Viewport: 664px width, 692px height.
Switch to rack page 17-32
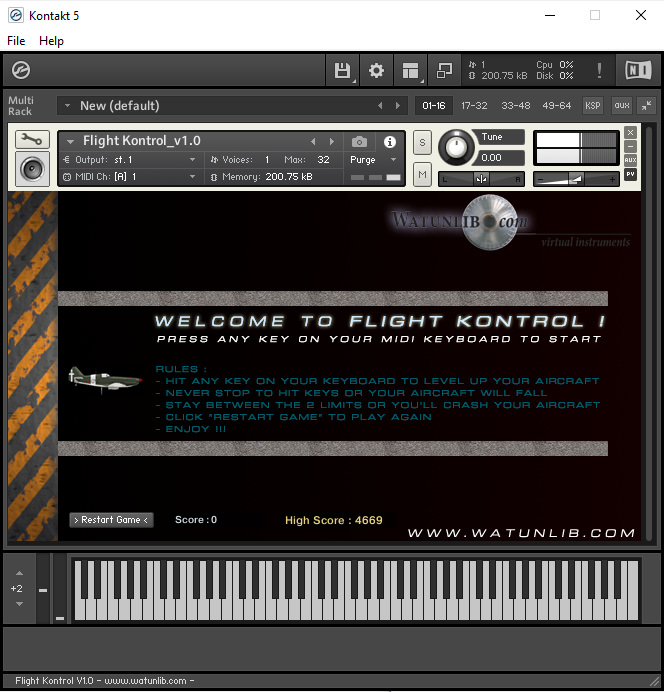point(474,105)
